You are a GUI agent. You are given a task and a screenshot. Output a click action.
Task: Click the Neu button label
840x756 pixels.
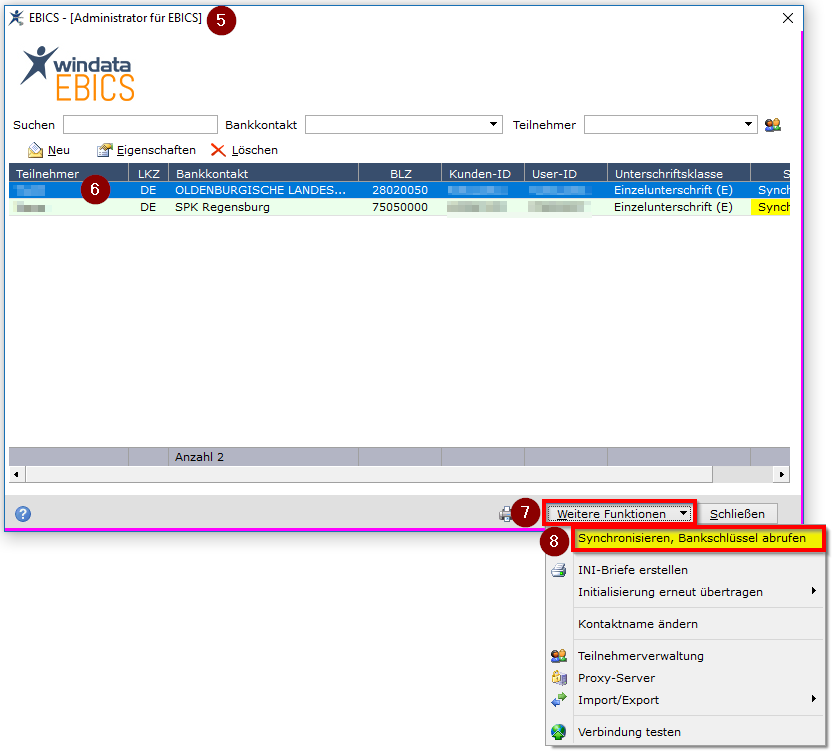tap(59, 150)
